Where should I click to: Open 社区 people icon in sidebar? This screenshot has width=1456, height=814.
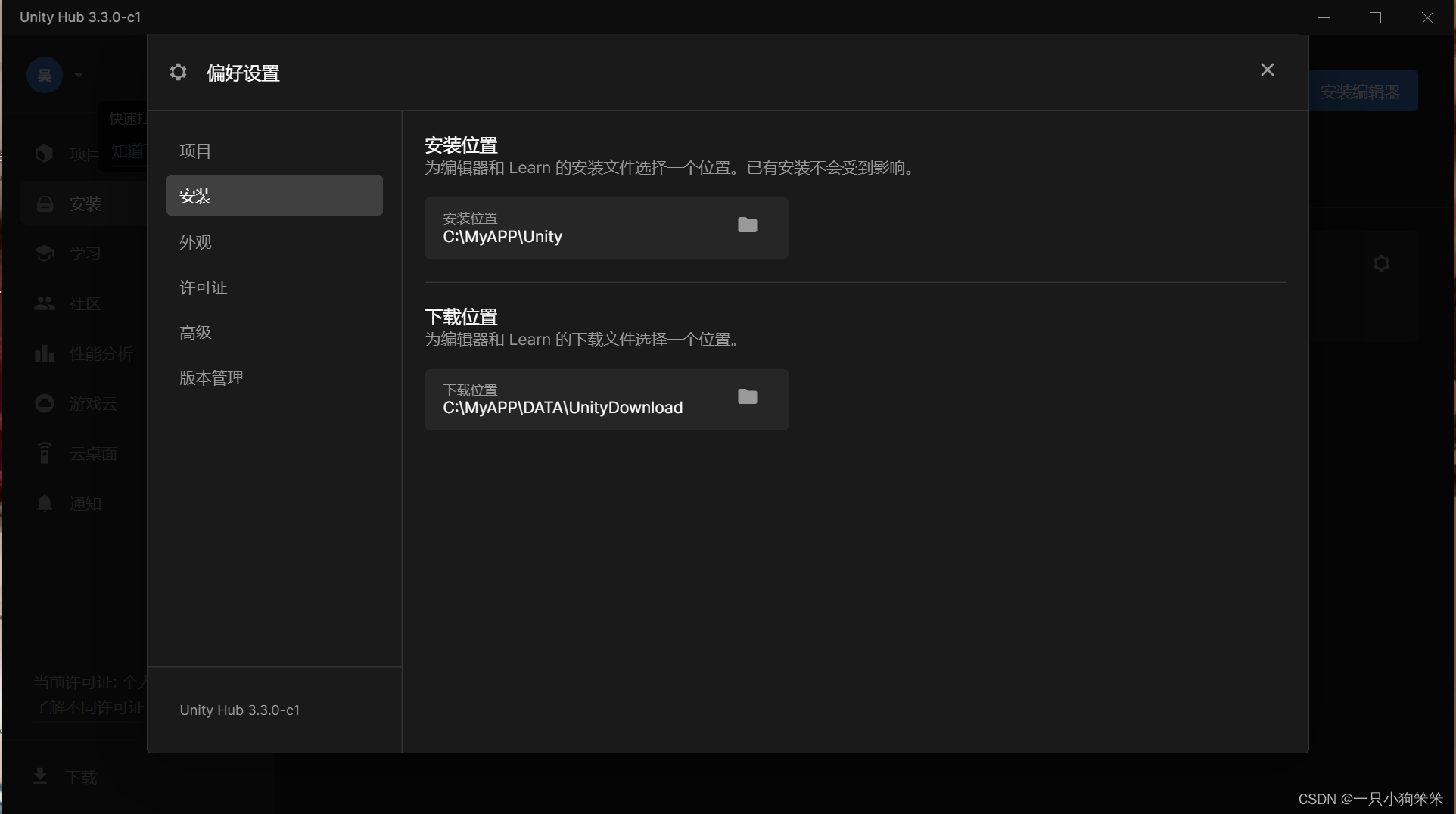click(x=45, y=303)
